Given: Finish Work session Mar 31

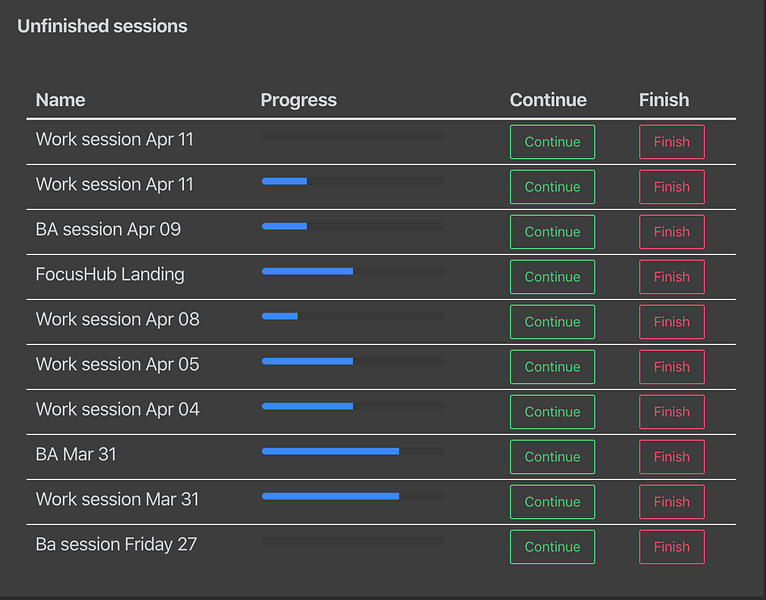Looking at the screenshot, I should point(672,501).
